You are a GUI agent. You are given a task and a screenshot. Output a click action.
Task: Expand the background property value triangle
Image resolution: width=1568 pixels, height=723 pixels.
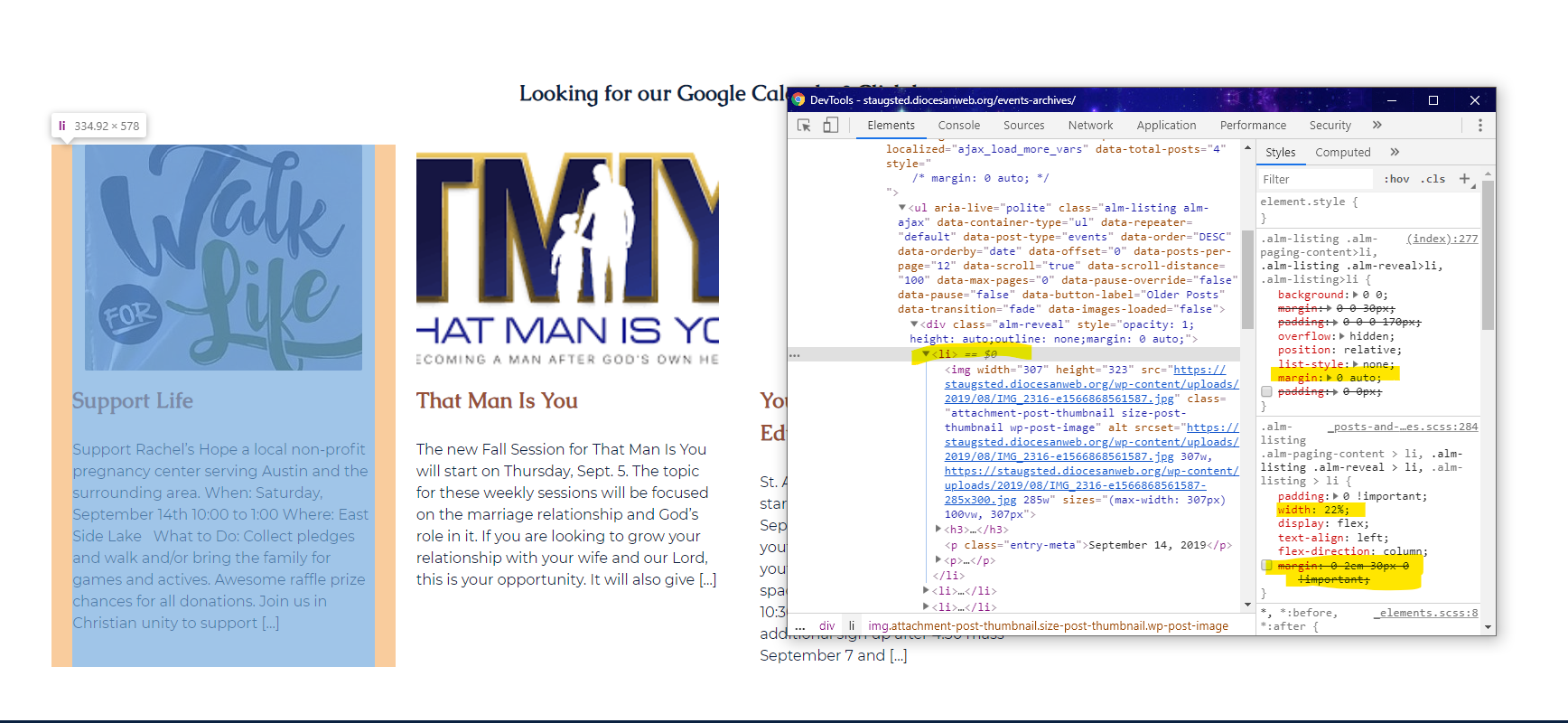click(x=1355, y=295)
